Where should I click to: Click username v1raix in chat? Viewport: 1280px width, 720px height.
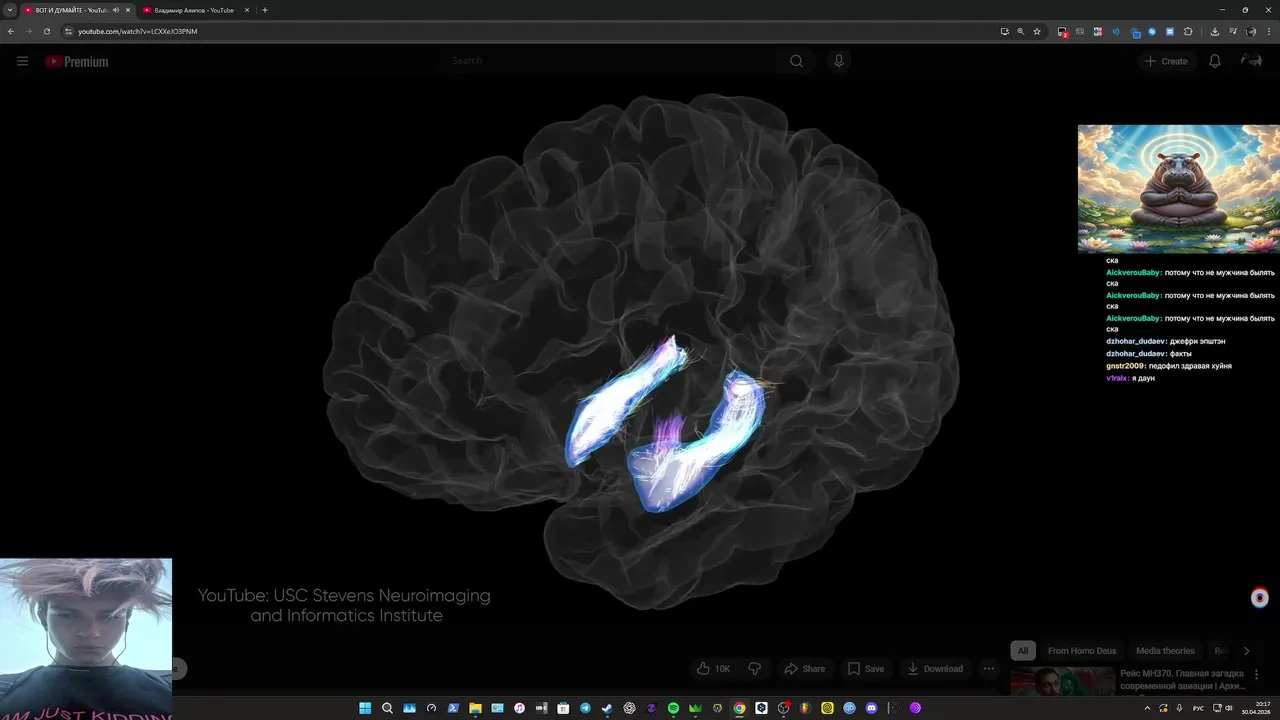(x=1117, y=378)
